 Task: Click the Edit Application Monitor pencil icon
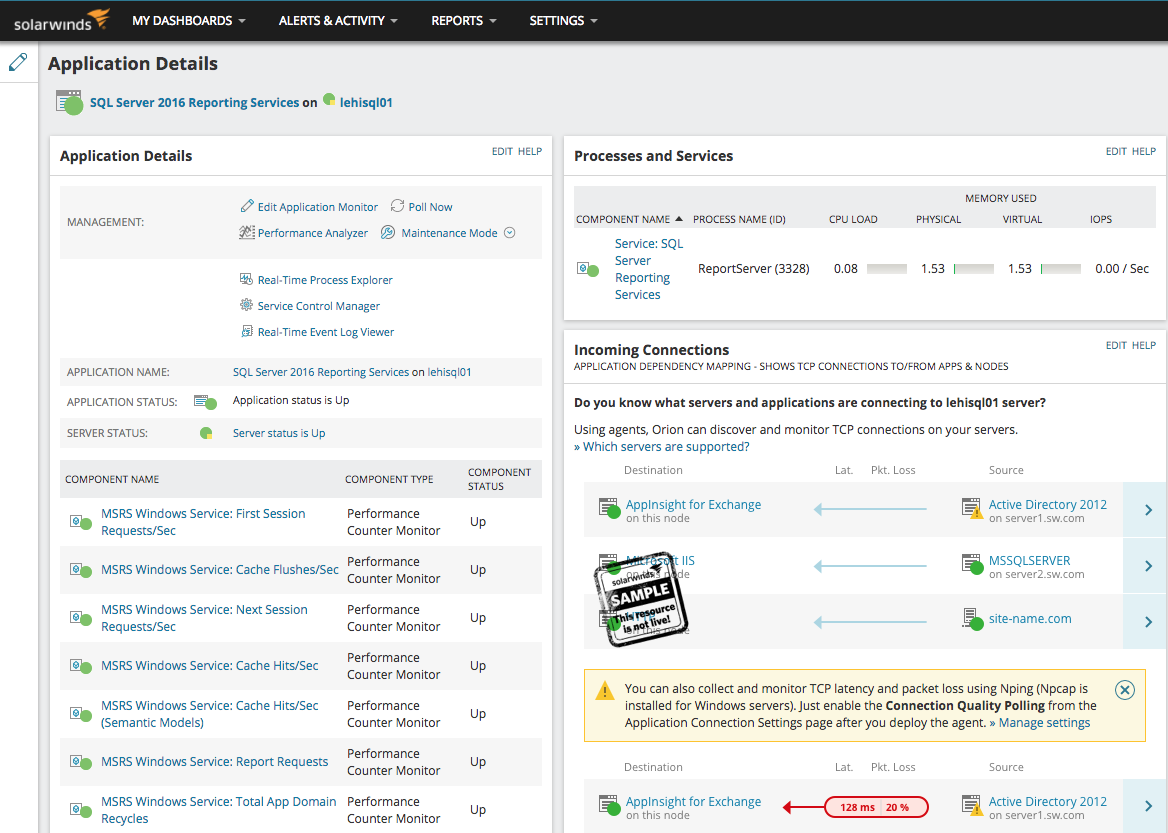click(247, 206)
